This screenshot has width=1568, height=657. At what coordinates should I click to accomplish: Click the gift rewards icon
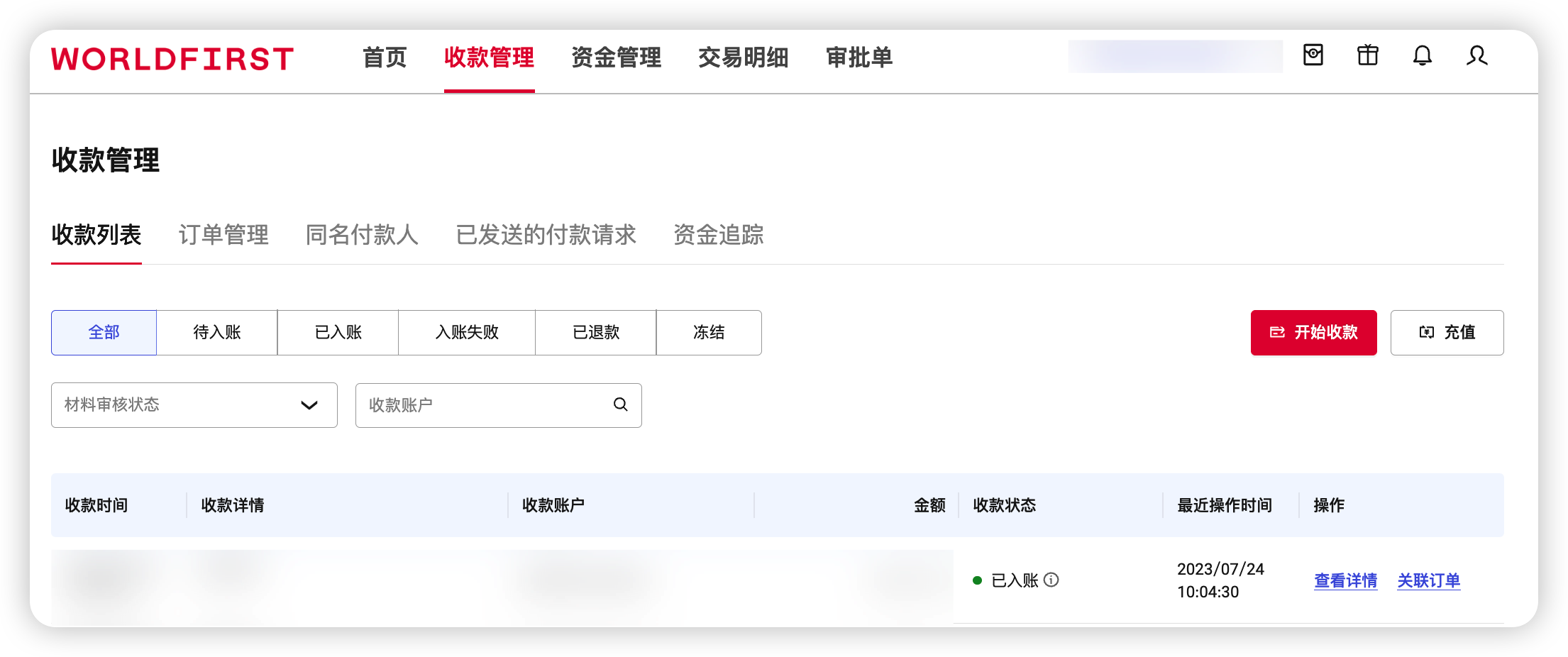(x=1367, y=56)
